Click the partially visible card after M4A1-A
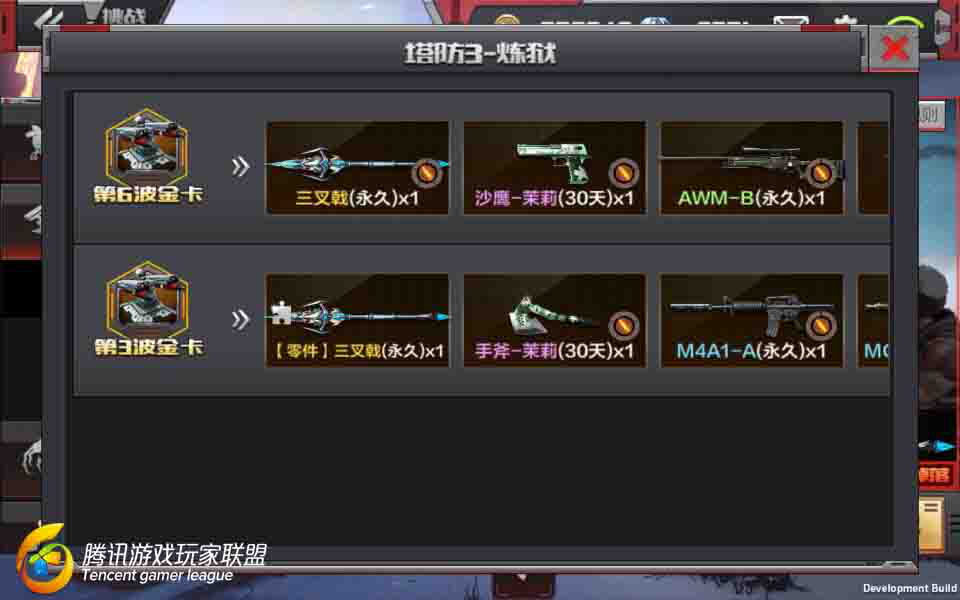Image resolution: width=960 pixels, height=600 pixels. point(874,321)
